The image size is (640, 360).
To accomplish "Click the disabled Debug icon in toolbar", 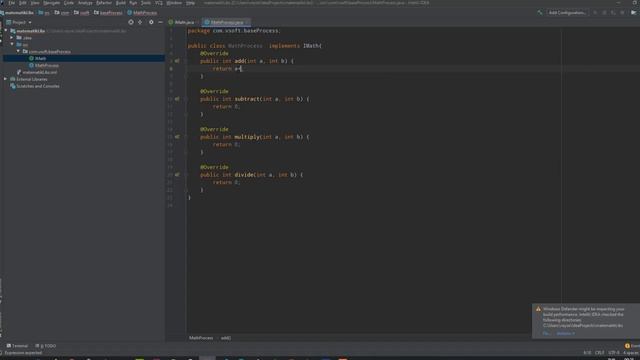I will tap(604, 13).
